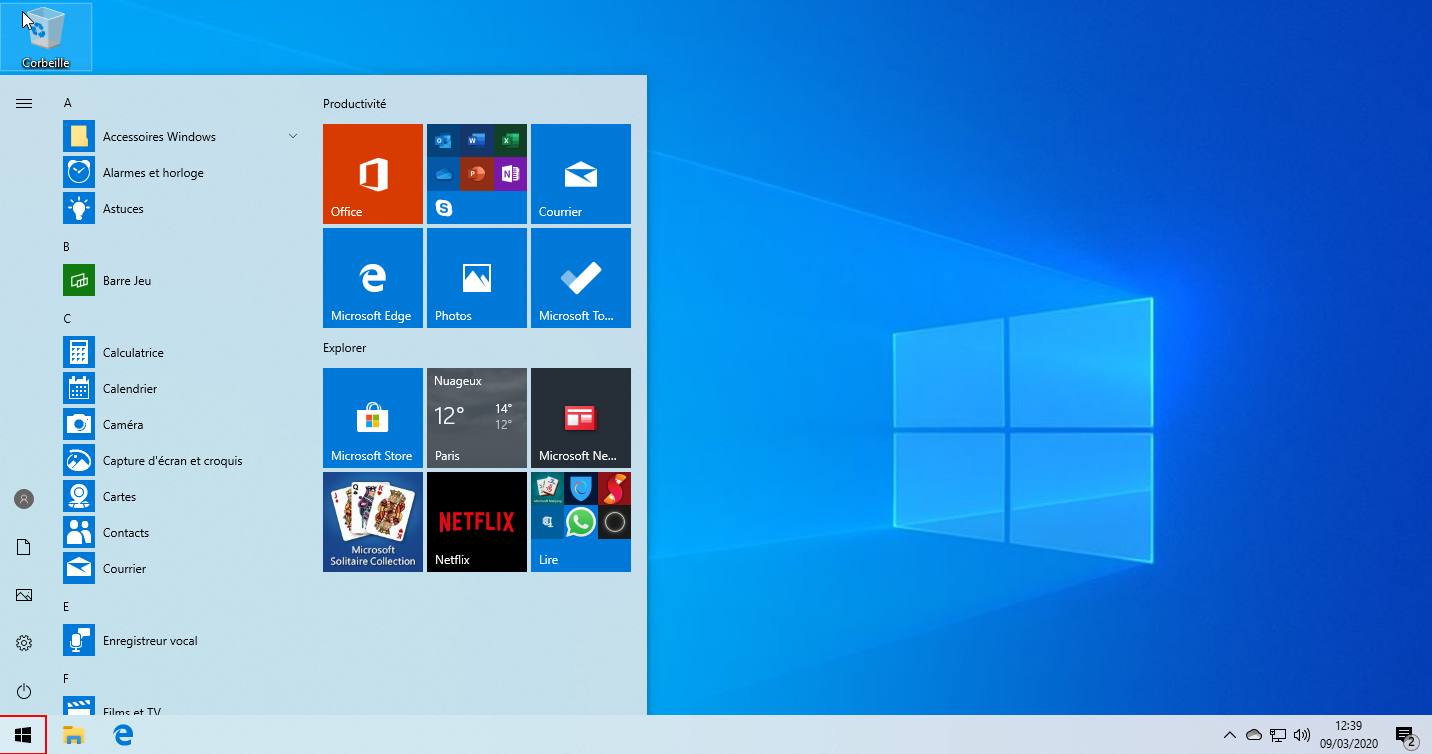Open the Paris weather tile
The height and width of the screenshot is (754, 1432).
pyautogui.click(x=477, y=418)
